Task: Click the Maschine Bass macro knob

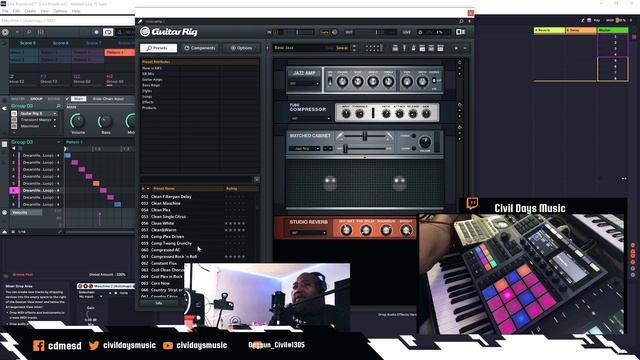Action: 105,121
